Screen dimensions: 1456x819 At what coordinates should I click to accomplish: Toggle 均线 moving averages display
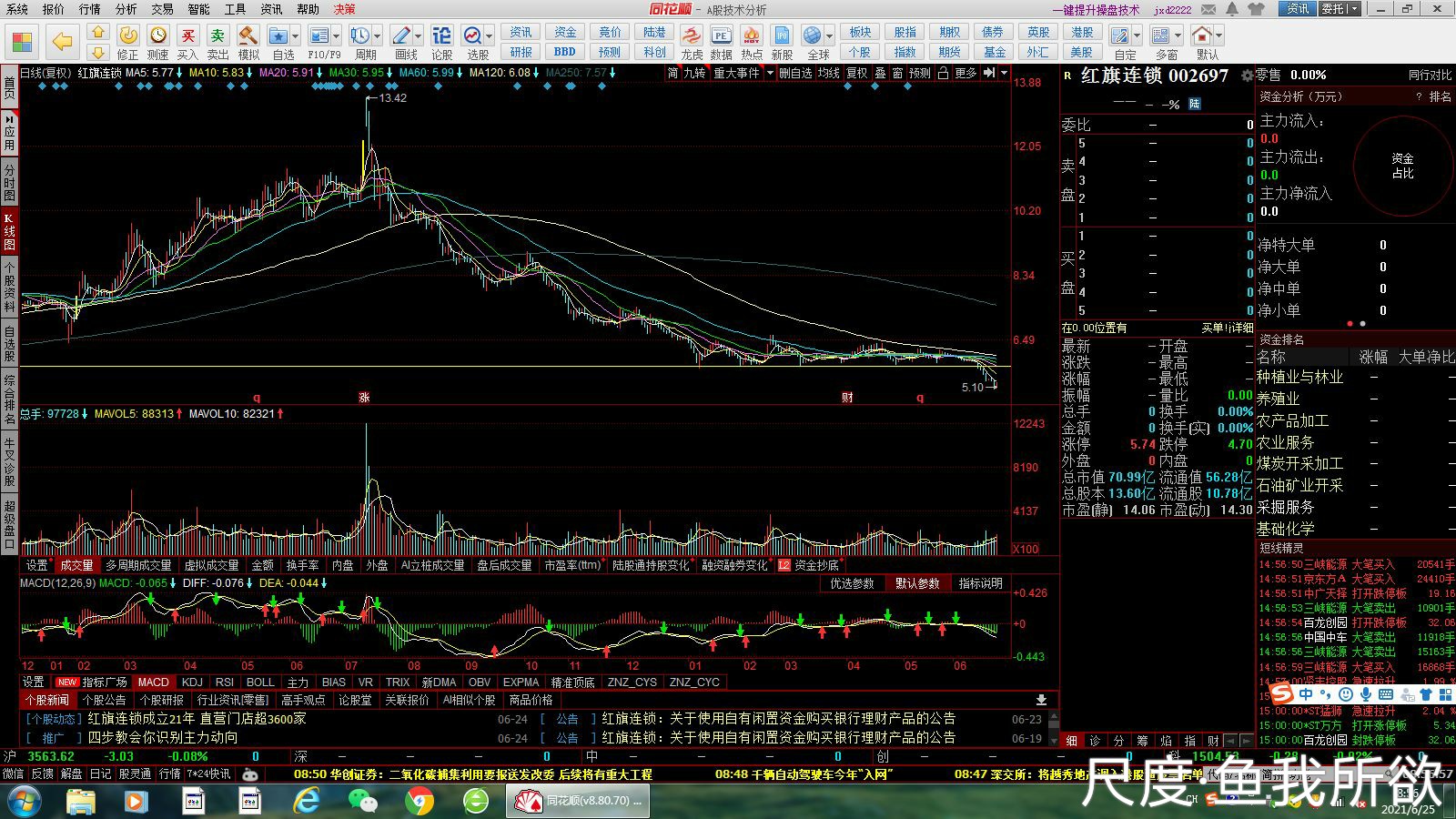pos(828,73)
